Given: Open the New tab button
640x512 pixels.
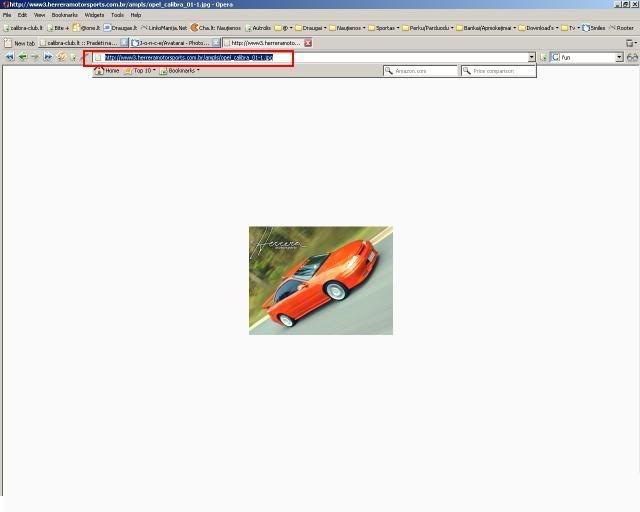Looking at the screenshot, I should click(x=20, y=43).
